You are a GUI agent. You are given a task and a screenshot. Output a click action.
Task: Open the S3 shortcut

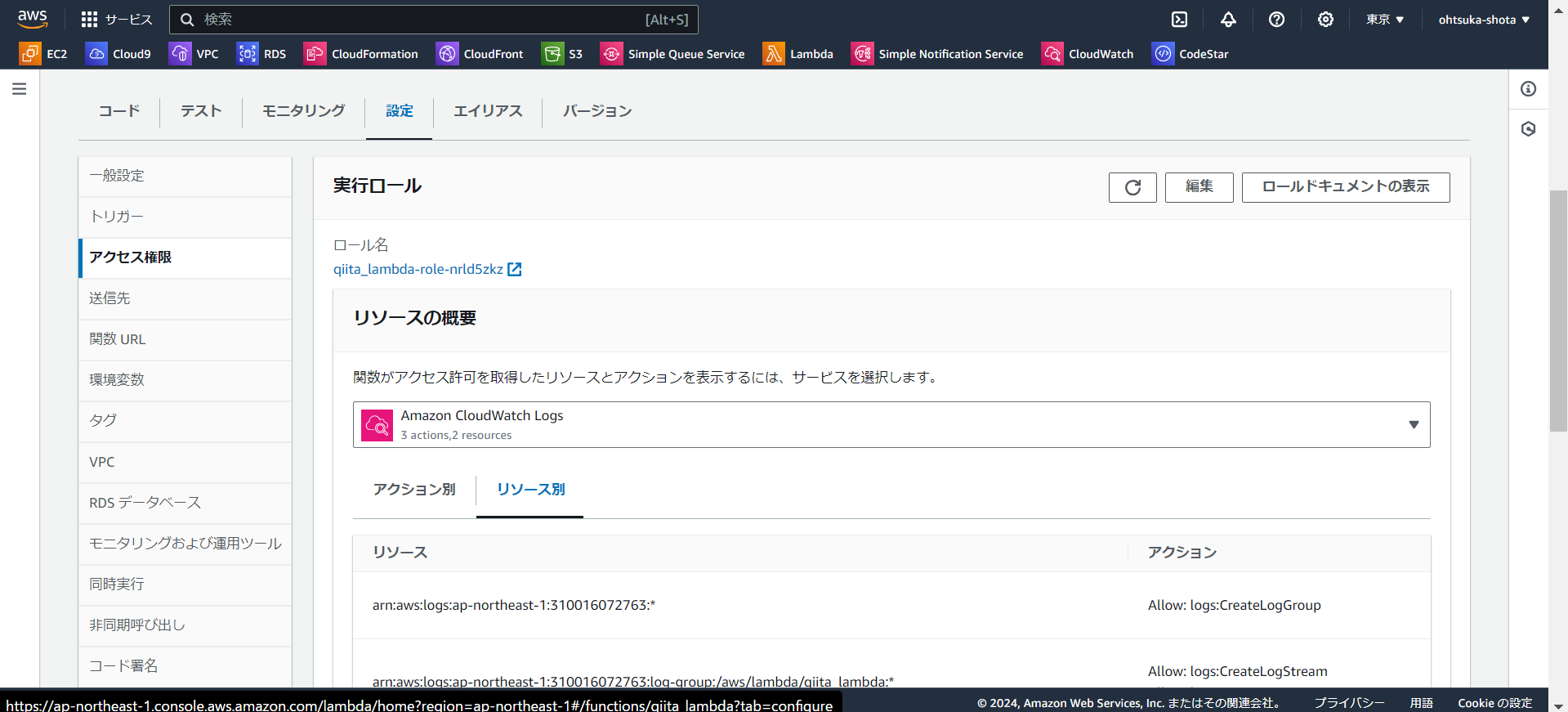pos(562,54)
